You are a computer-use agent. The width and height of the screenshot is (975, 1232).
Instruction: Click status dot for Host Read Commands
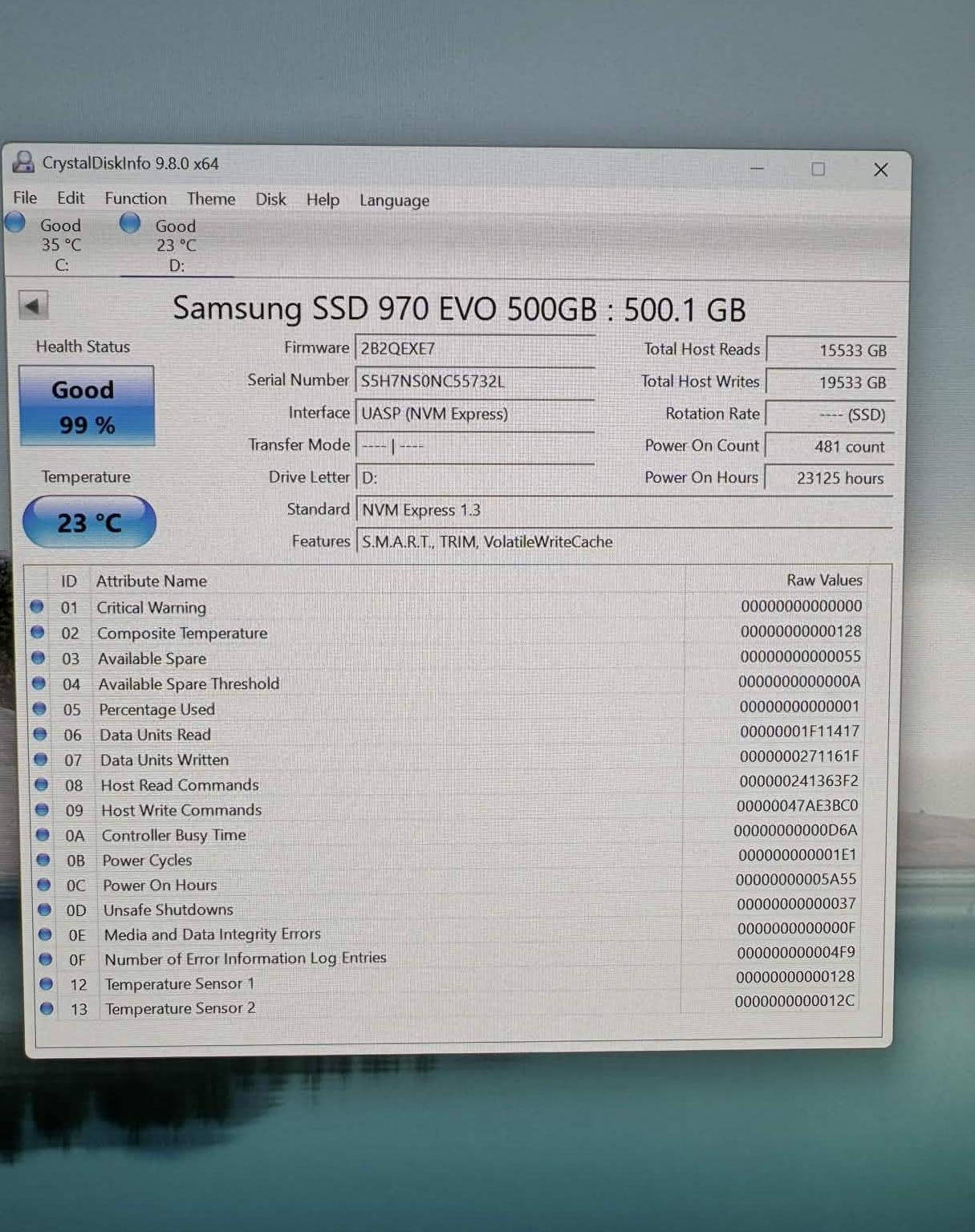42,785
